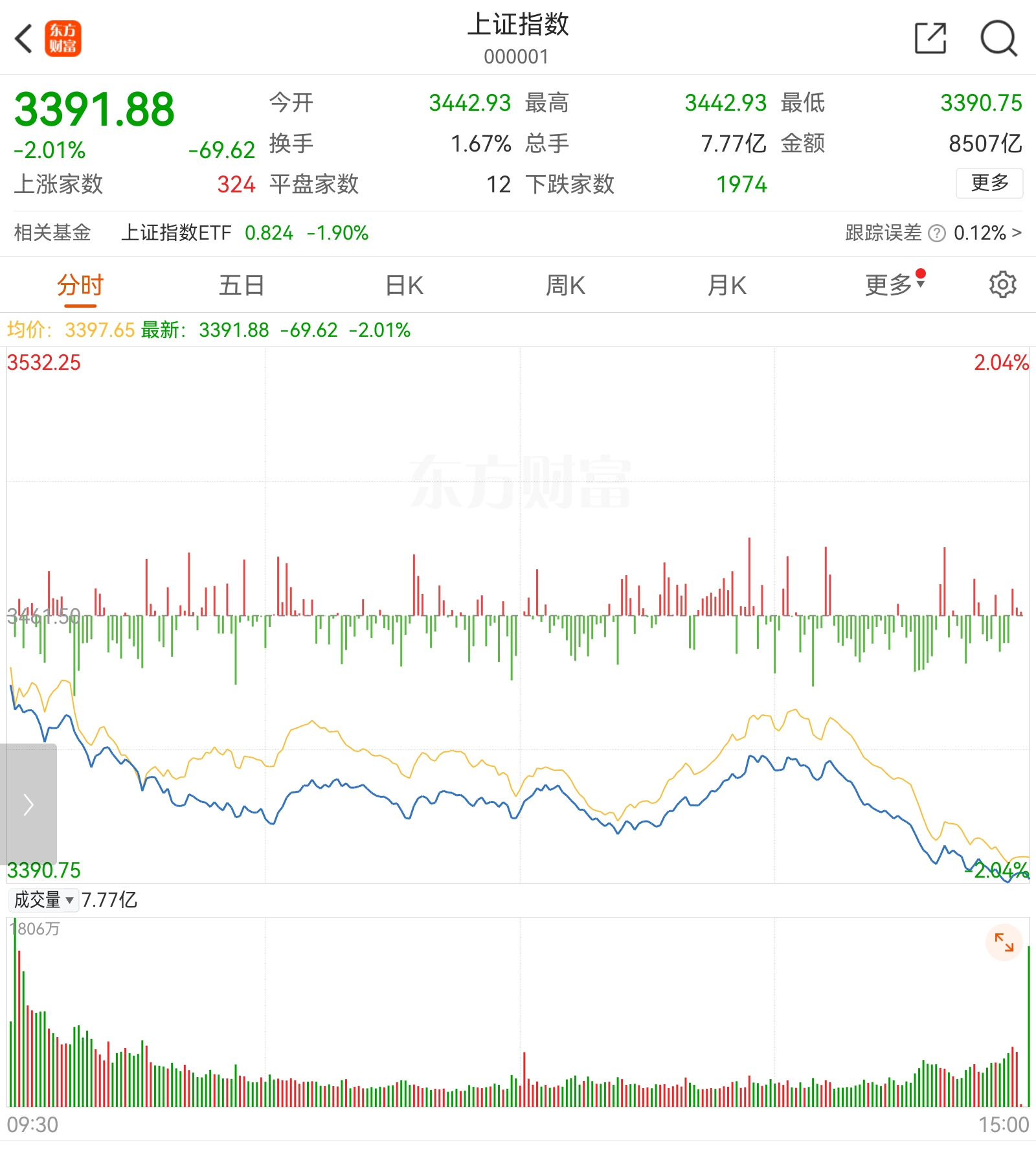Open the 成交量 indicator dropdown
This screenshot has width=1036, height=1149.
pos(43,900)
